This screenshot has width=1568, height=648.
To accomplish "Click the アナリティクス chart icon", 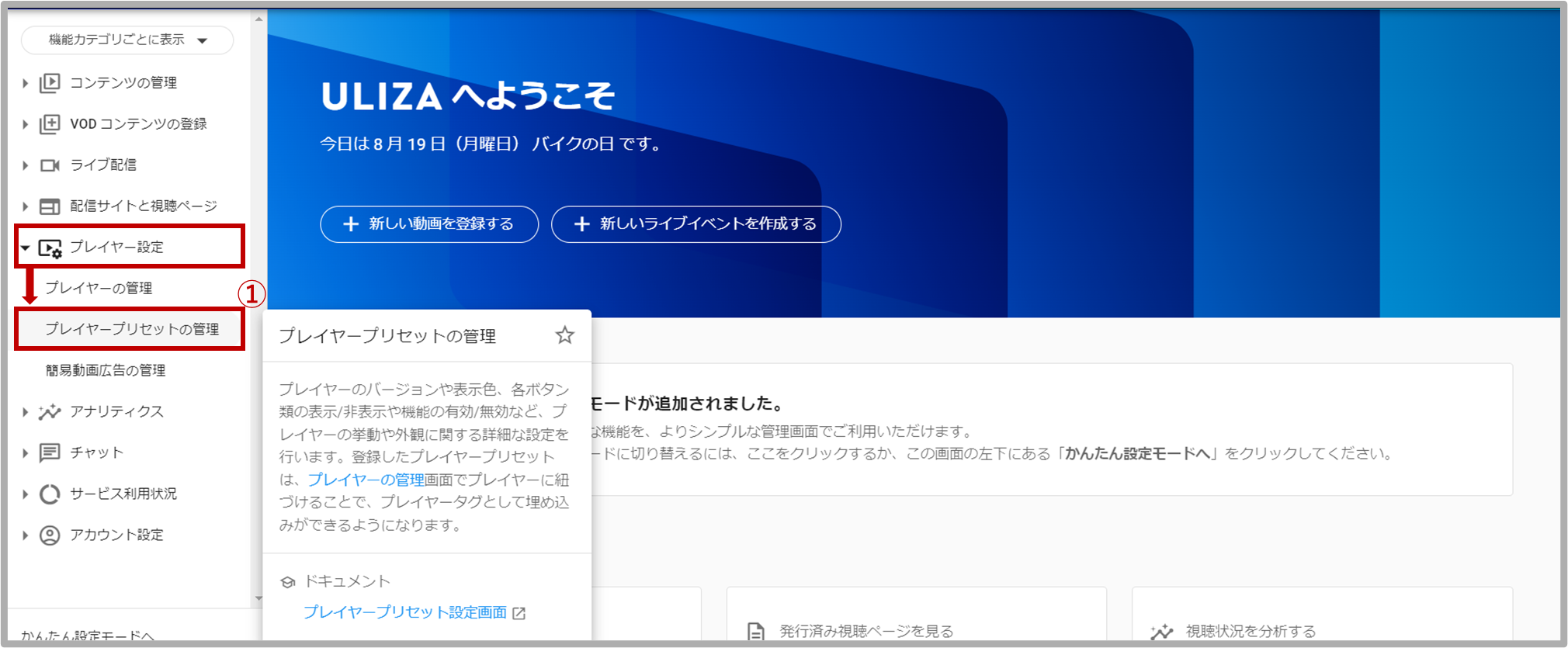I will click(x=50, y=411).
